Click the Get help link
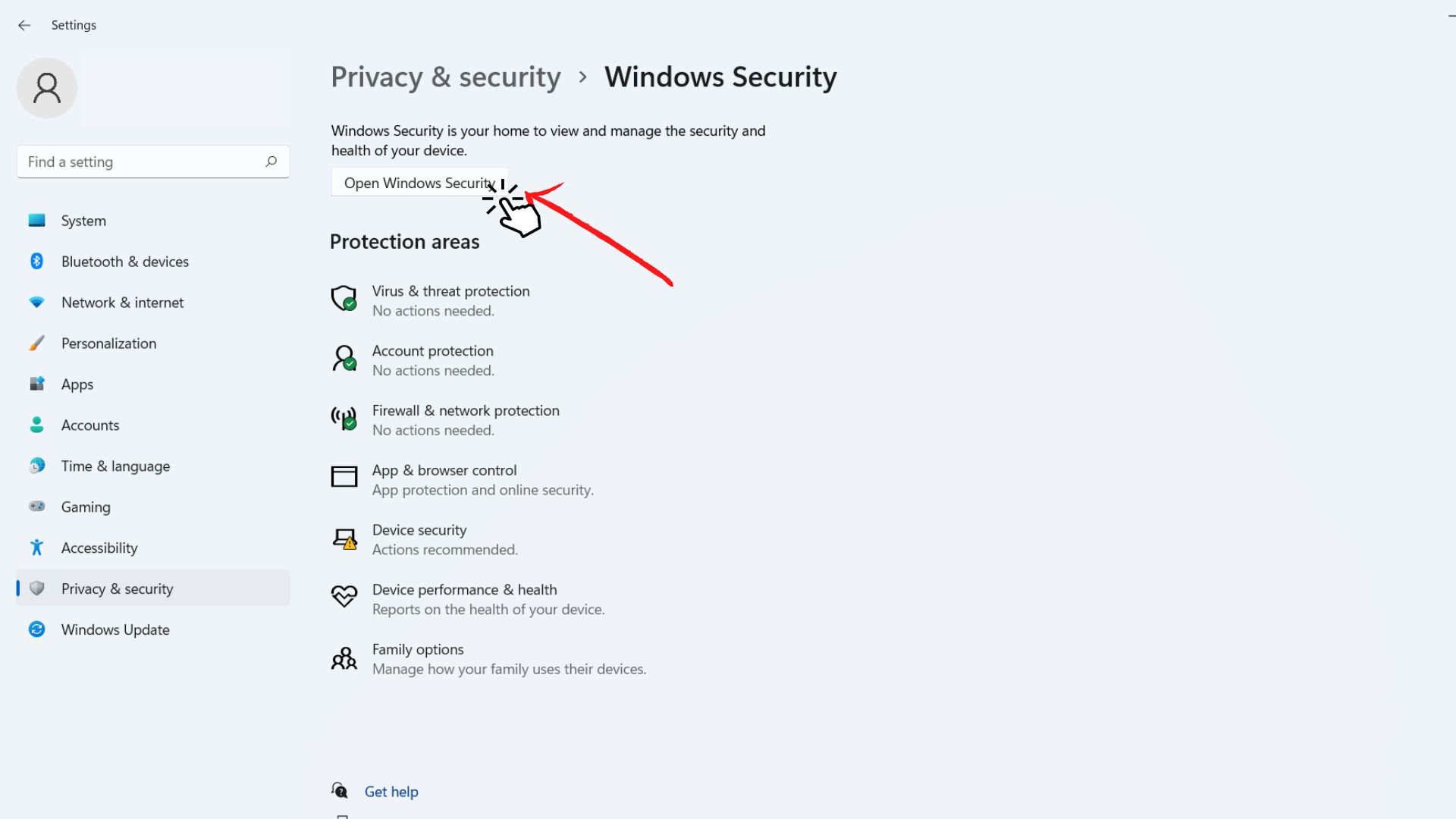This screenshot has height=819, width=1456. (391, 792)
